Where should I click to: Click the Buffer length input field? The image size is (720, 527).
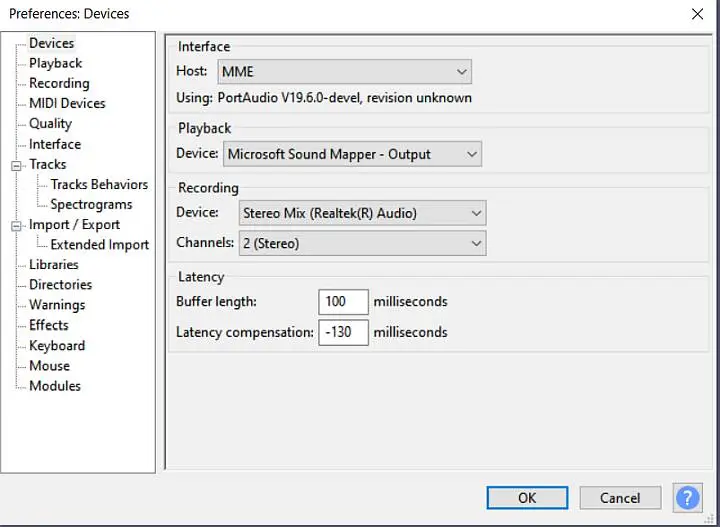click(x=343, y=302)
